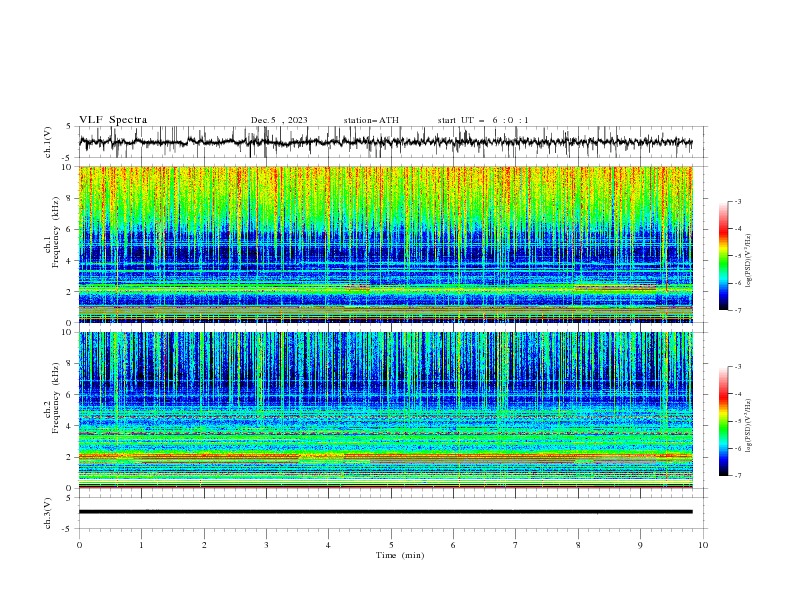792x612 pixels.
Task: Click the ch.2 "Frequency (kHz)" axis label
Action: pos(56,398)
